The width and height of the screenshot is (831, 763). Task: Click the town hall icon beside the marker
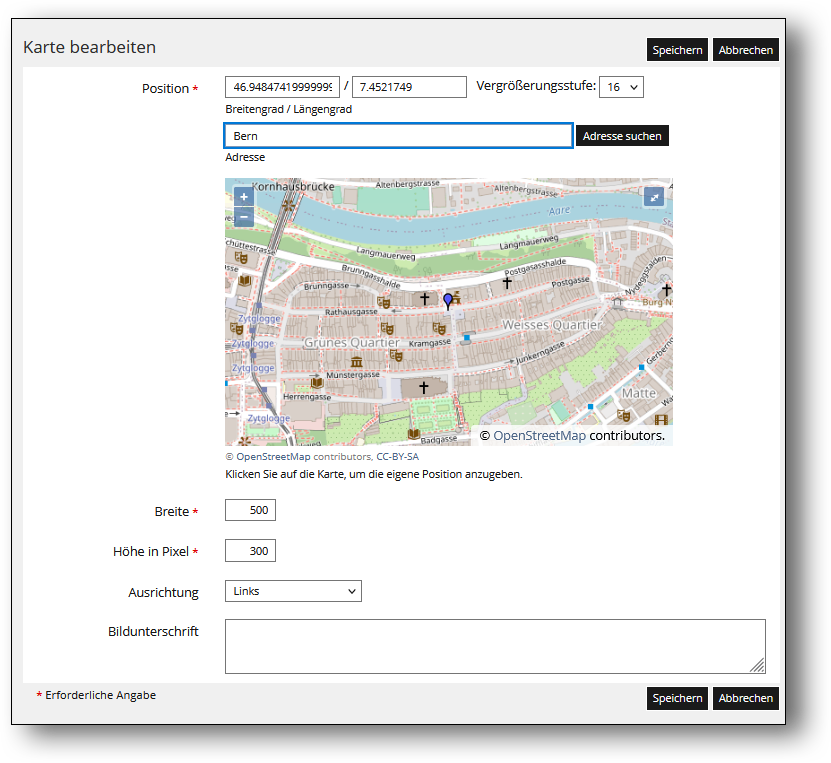pos(456,296)
